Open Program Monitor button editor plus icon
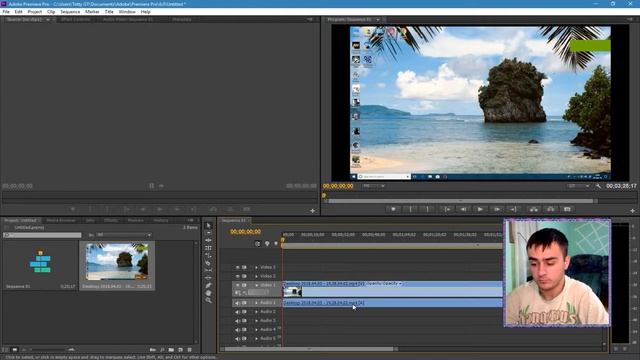Viewport: 640px width, 360px height. (632, 211)
